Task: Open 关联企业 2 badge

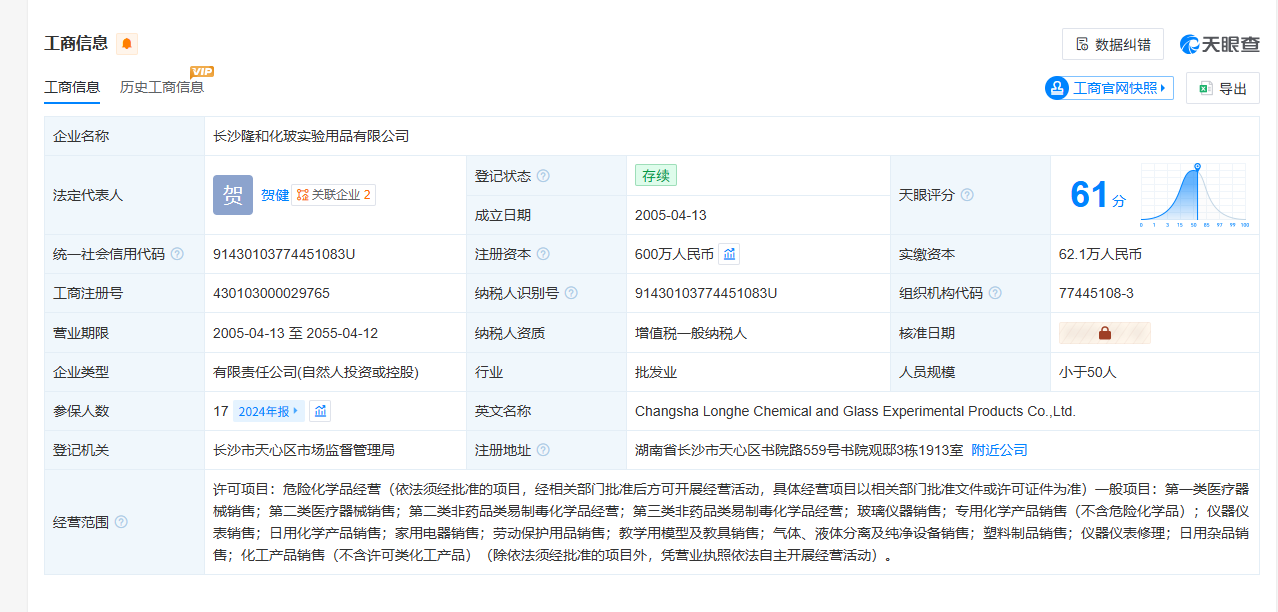Action: pos(334,195)
